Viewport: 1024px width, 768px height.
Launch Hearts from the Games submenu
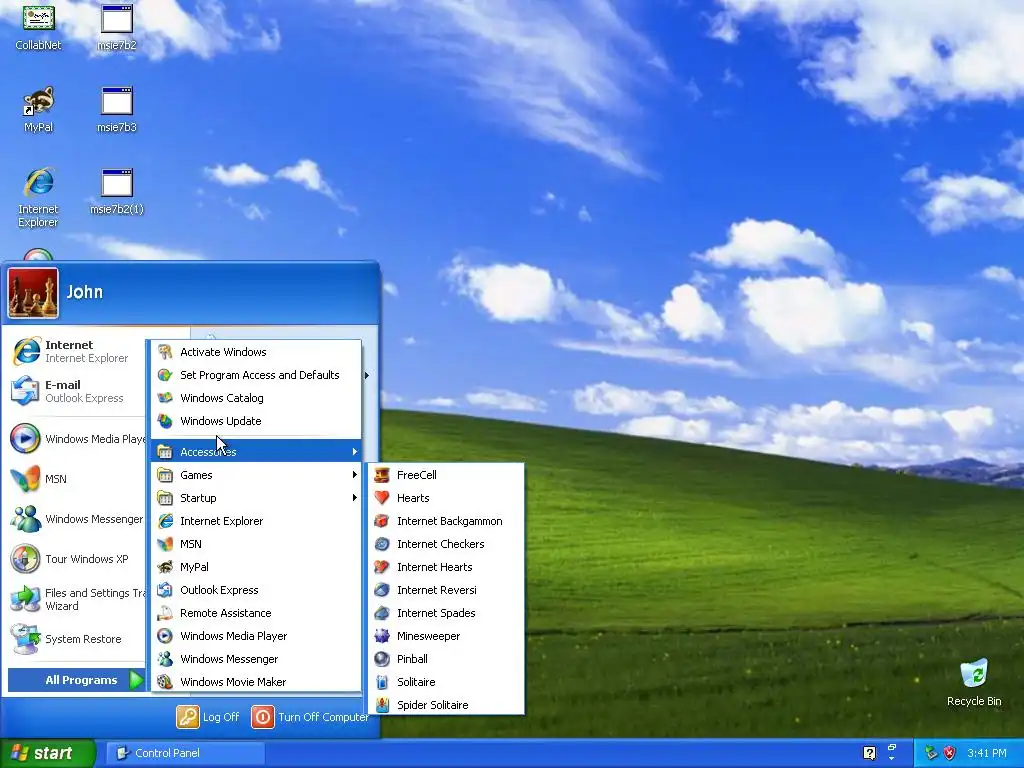point(446,498)
